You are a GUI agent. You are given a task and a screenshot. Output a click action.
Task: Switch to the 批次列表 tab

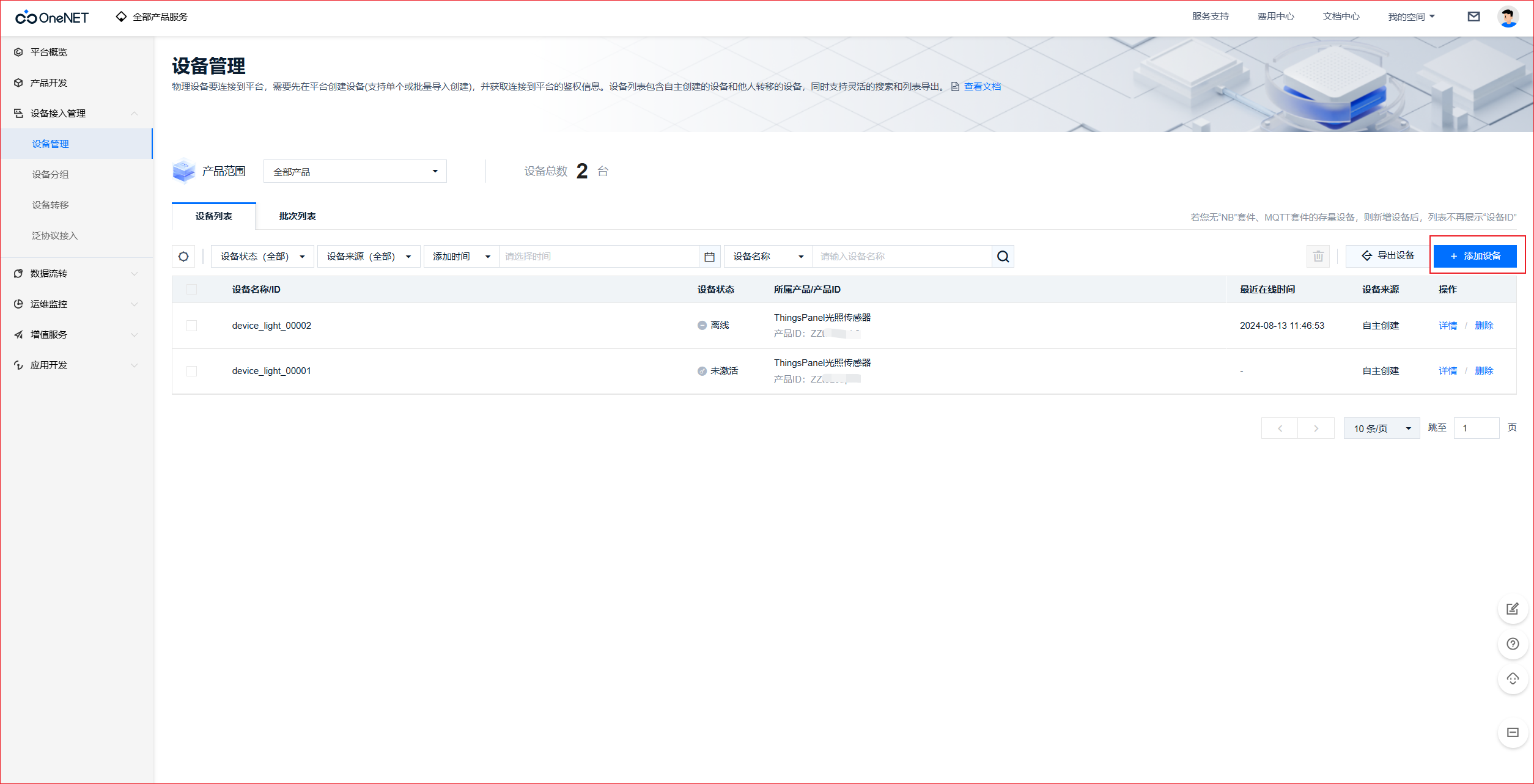coord(297,216)
